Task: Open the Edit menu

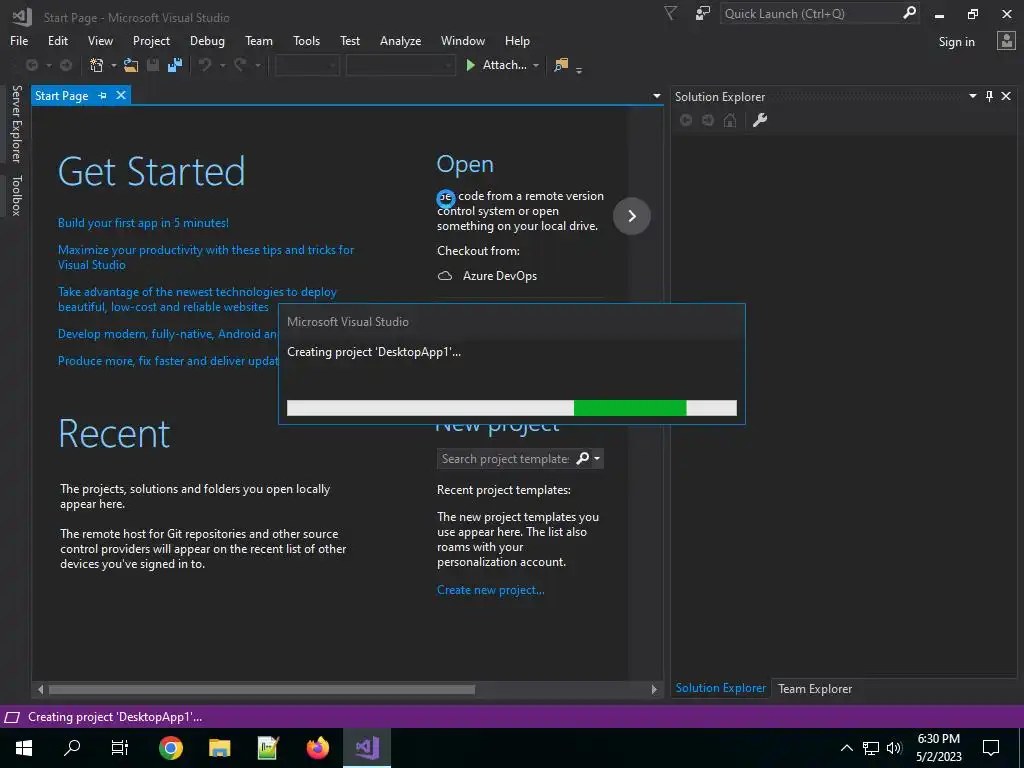Action: tap(57, 40)
